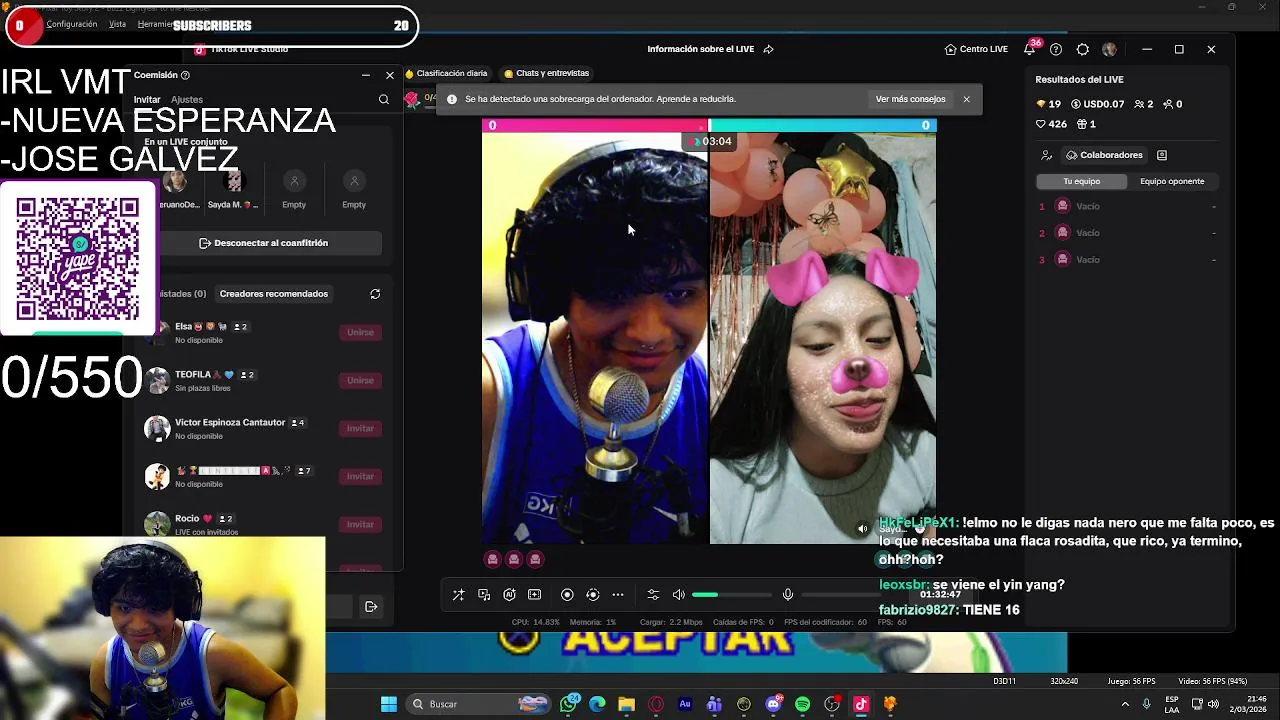Mute the speaker output icon

point(679,595)
